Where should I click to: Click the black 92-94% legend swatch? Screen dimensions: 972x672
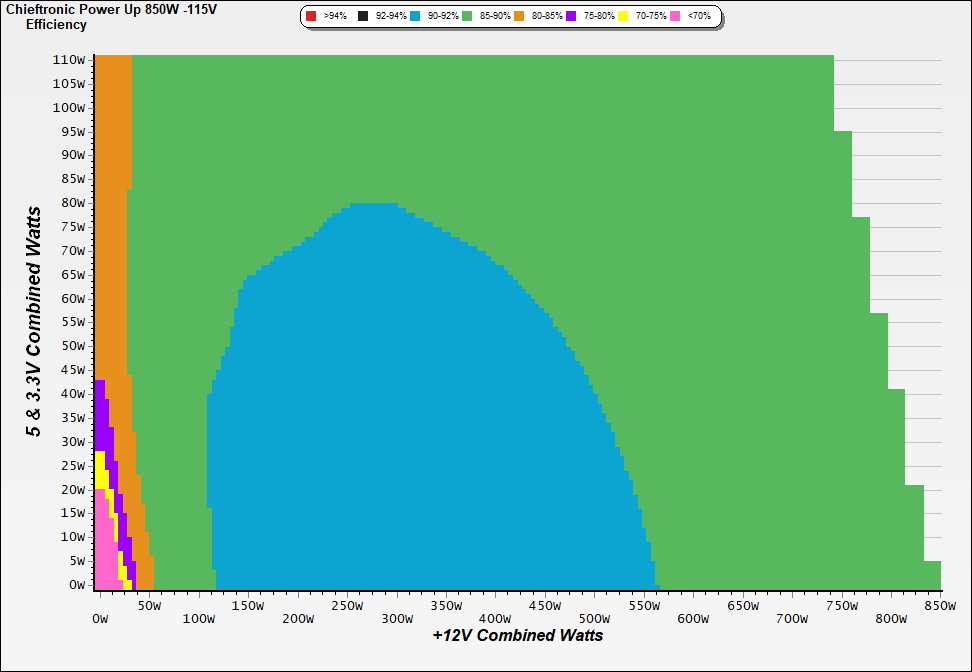[363, 17]
